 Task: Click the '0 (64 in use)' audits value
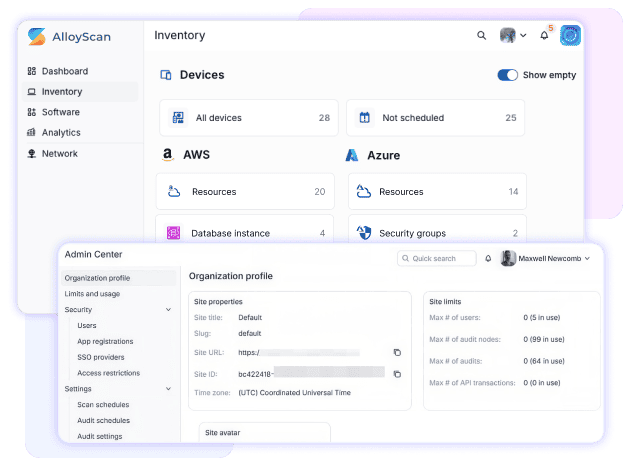[x=544, y=361]
